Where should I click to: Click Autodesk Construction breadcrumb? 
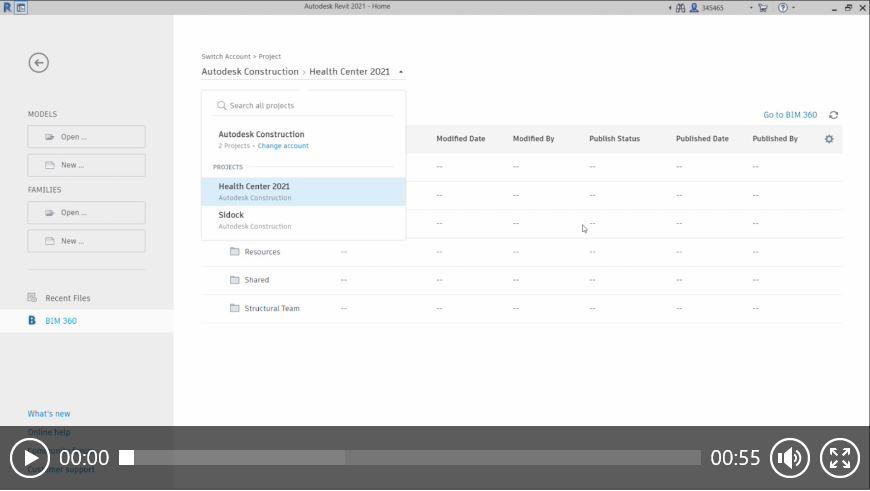click(x=250, y=72)
